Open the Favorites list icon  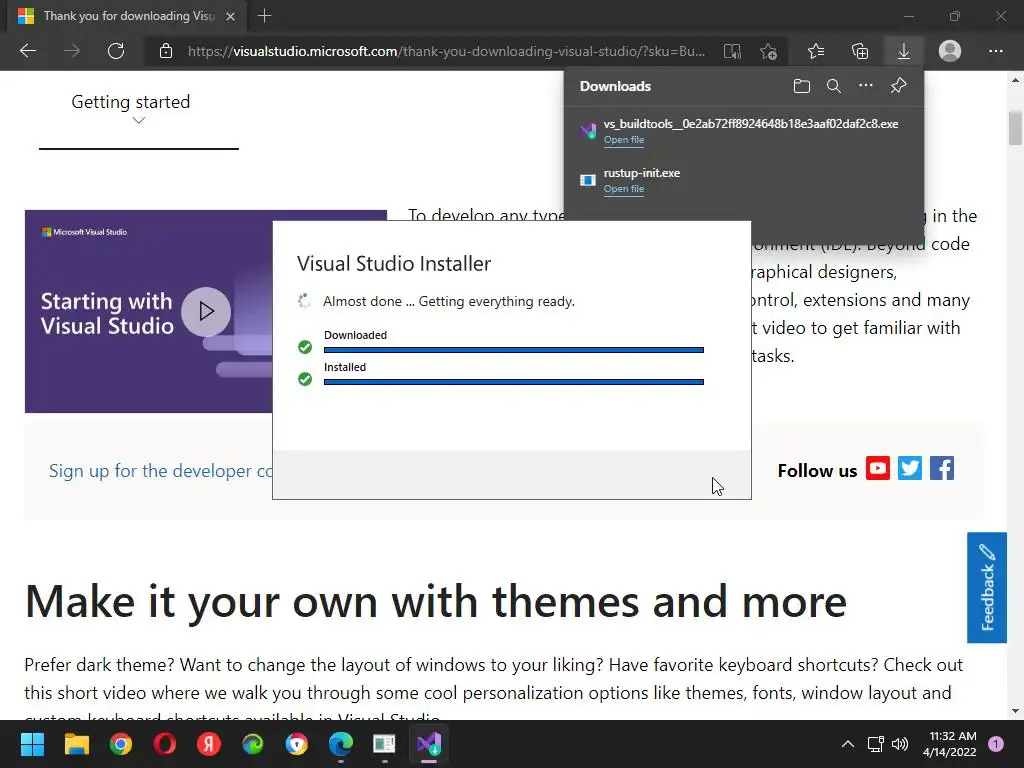[816, 51]
